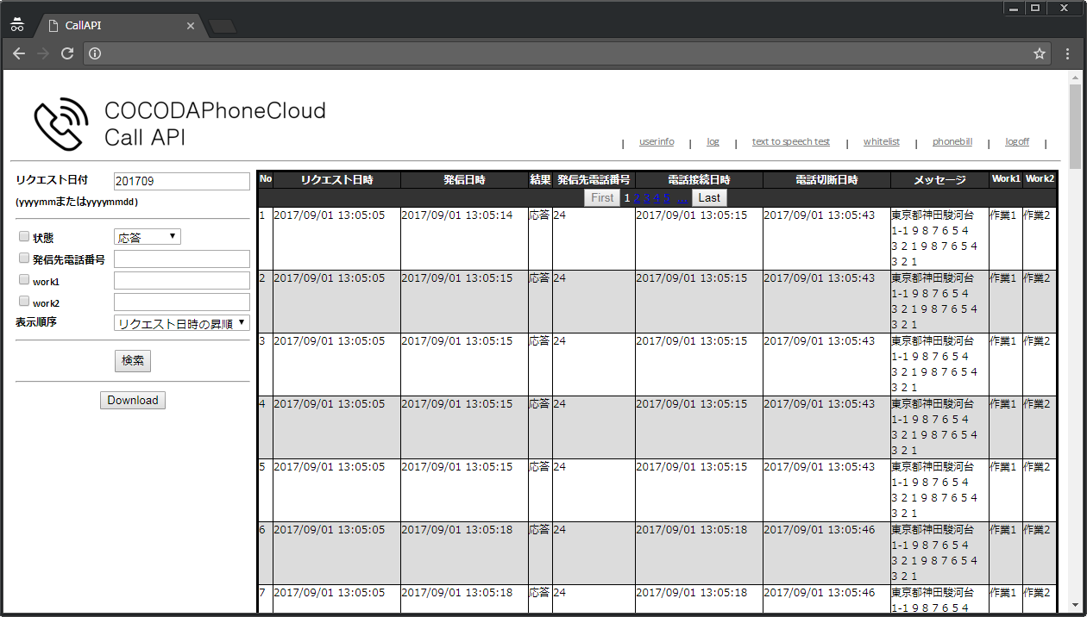
Task: Click row 1 発信日時 cell 13:05:14
Action: [x=464, y=238]
